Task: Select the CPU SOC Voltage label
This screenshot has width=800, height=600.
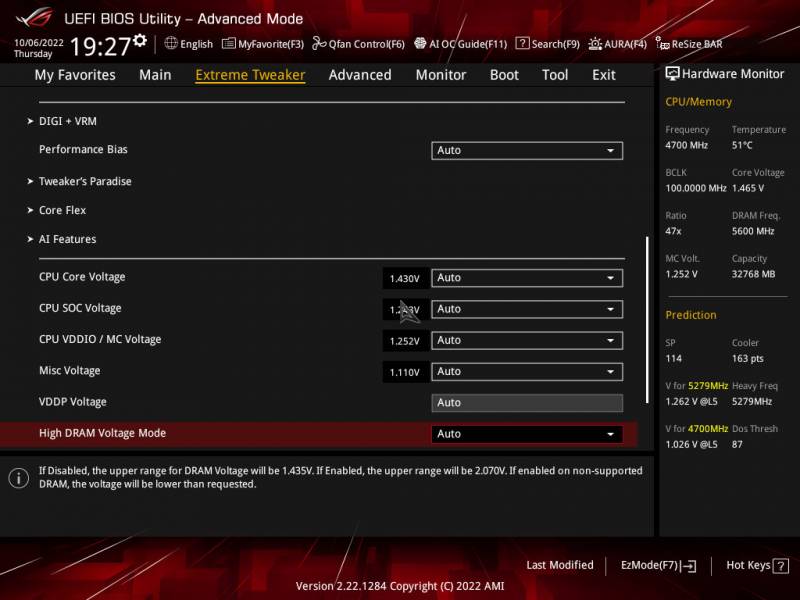Action: click(80, 308)
